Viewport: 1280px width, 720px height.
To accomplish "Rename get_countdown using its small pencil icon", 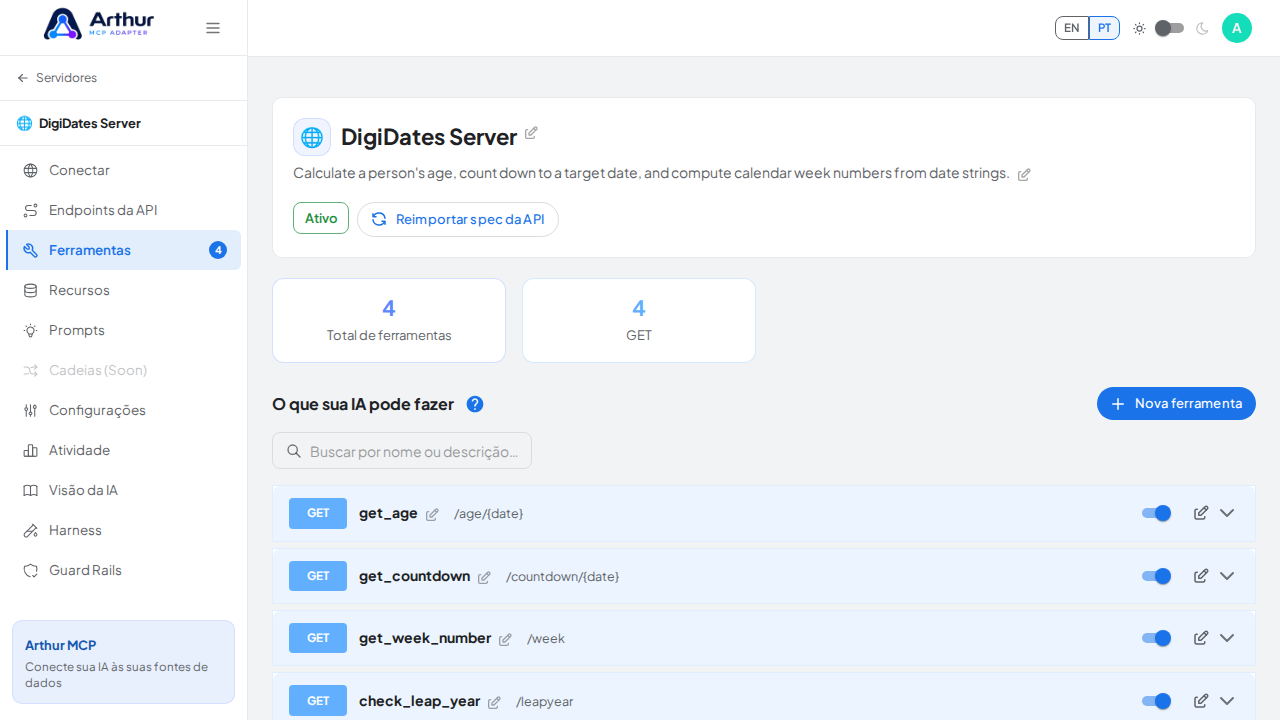I will coord(484,577).
